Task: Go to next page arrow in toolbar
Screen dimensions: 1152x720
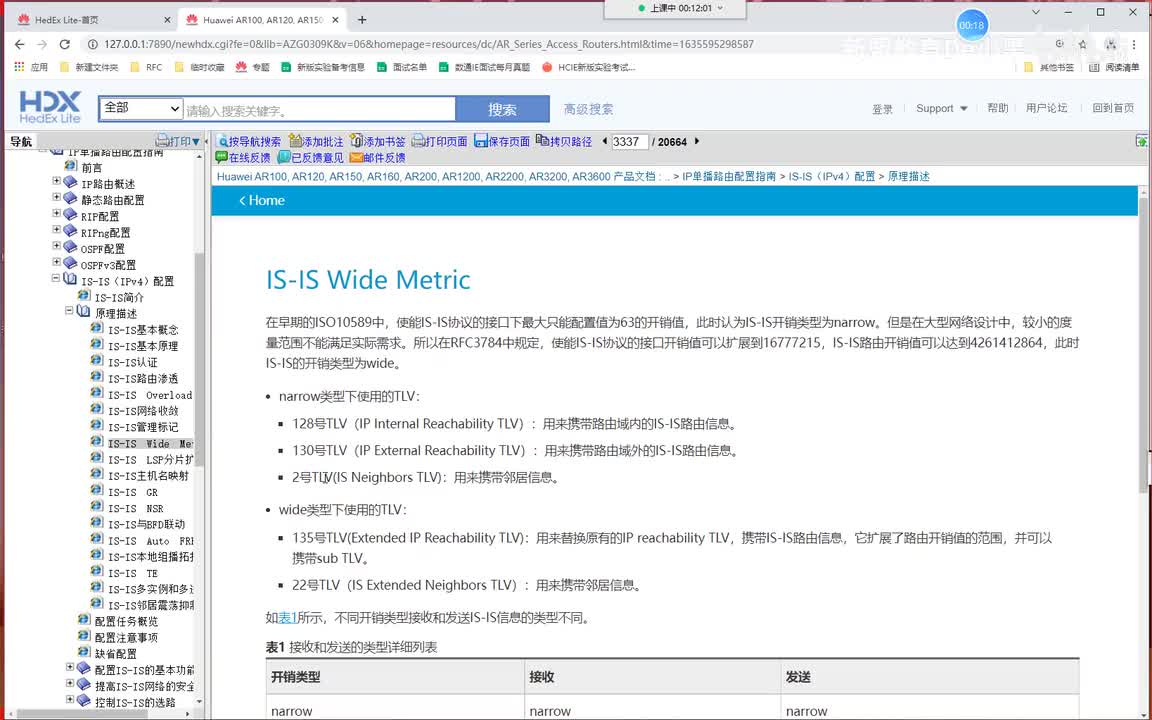Action: click(x=696, y=141)
